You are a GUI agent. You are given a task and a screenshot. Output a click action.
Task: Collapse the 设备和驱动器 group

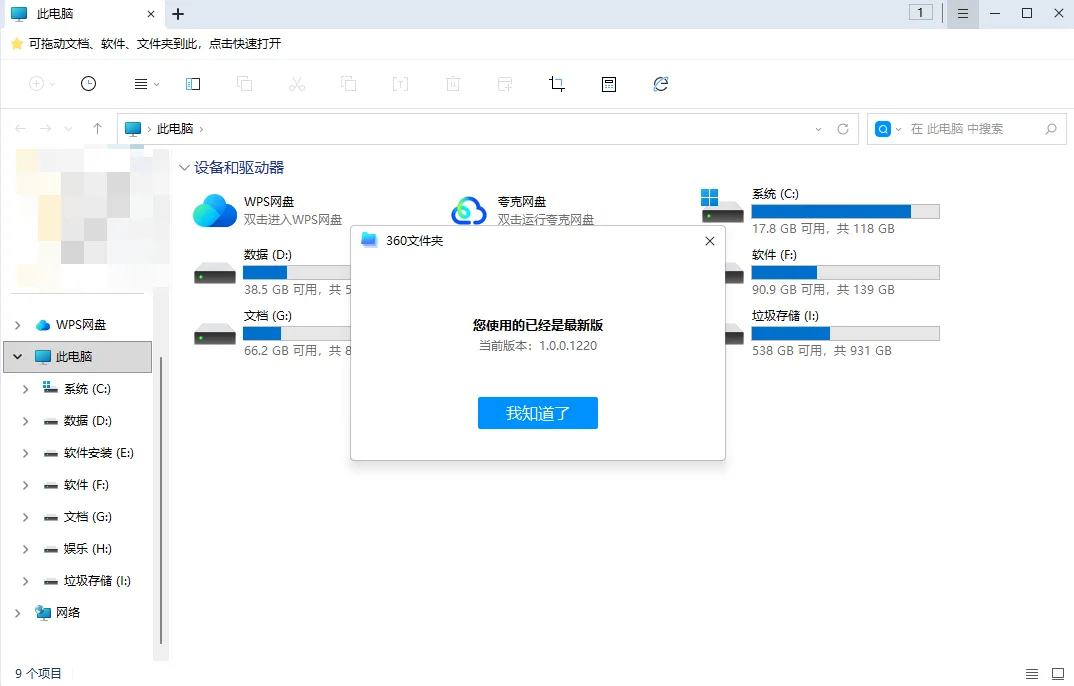[184, 168]
